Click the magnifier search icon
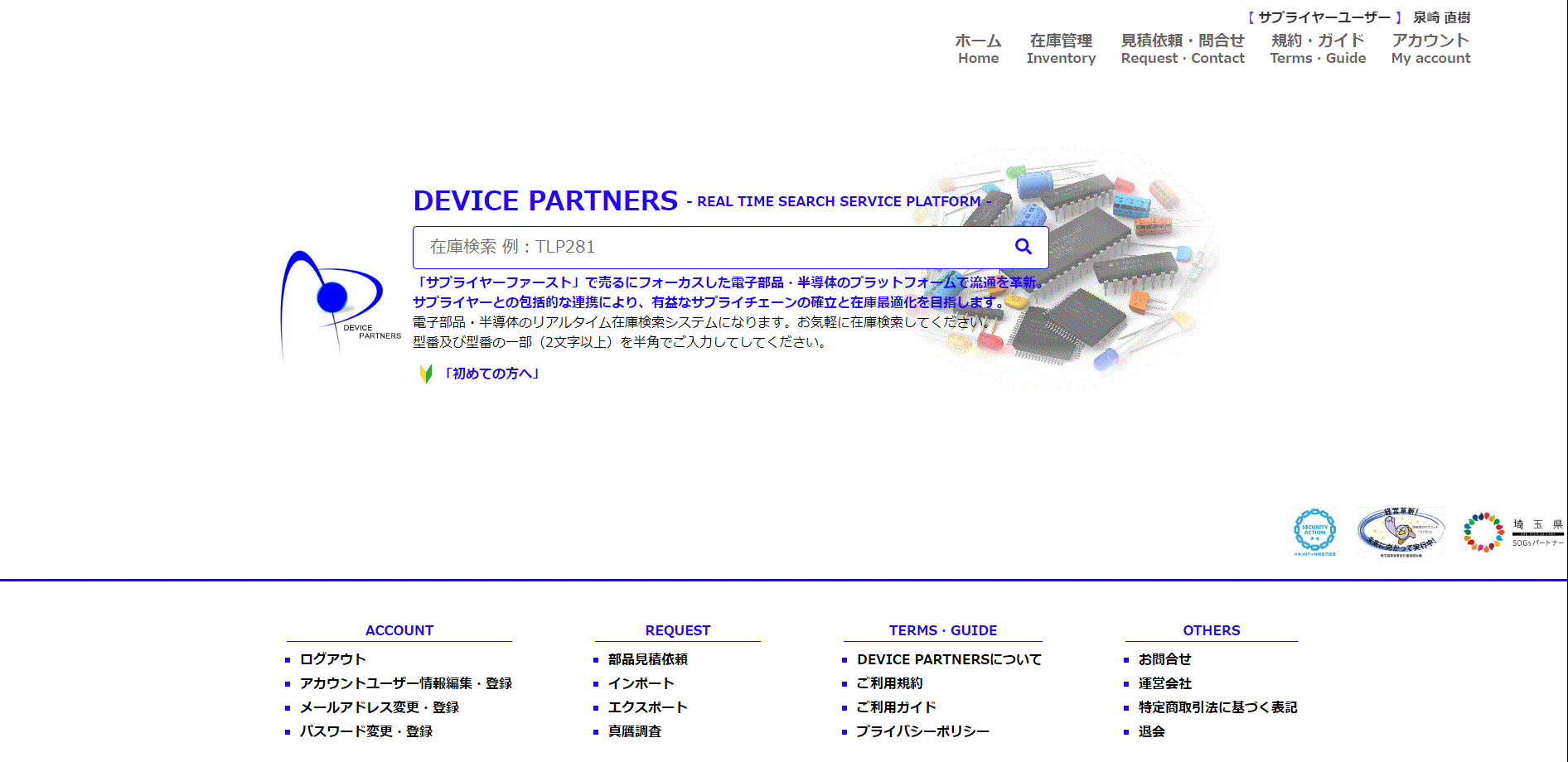Screen dimensions: 1568x762 [1024, 247]
